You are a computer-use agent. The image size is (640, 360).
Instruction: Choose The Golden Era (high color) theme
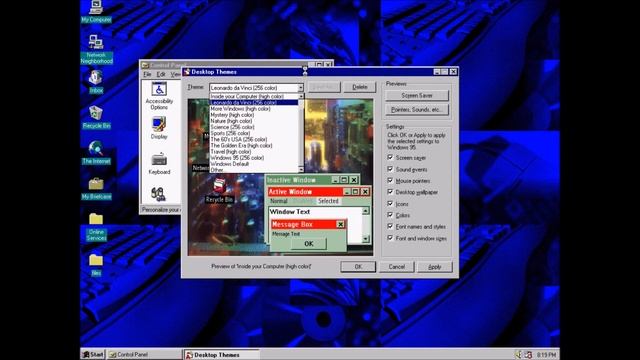(x=254, y=145)
